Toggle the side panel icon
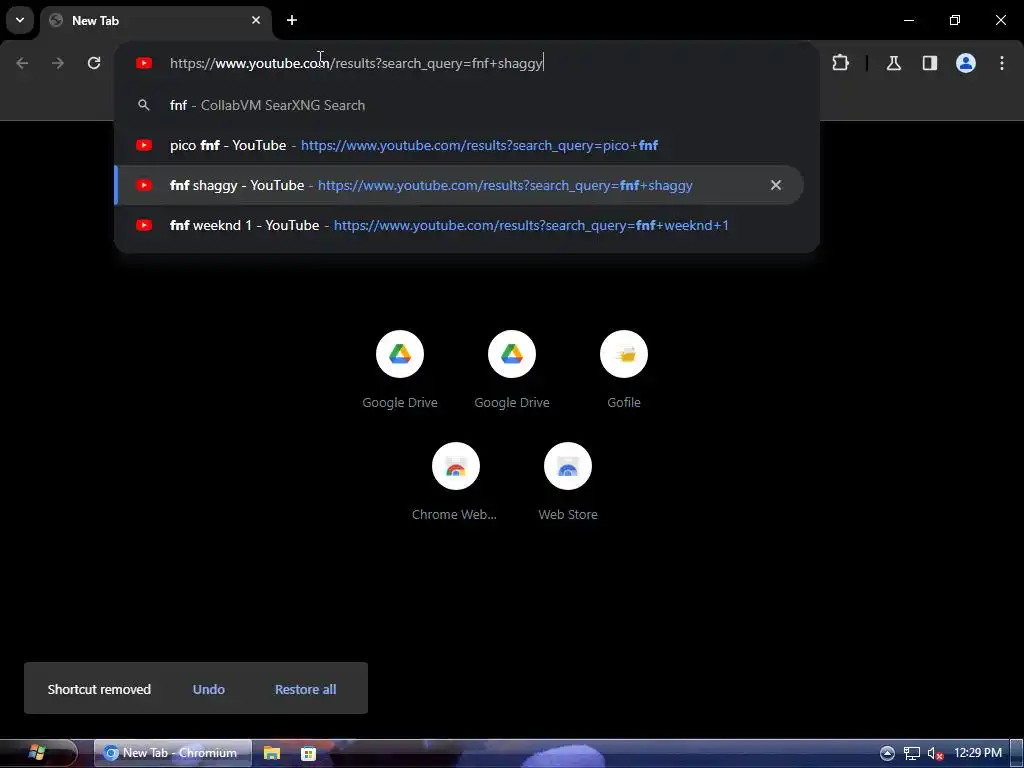This screenshot has height=768, width=1024. (929, 63)
